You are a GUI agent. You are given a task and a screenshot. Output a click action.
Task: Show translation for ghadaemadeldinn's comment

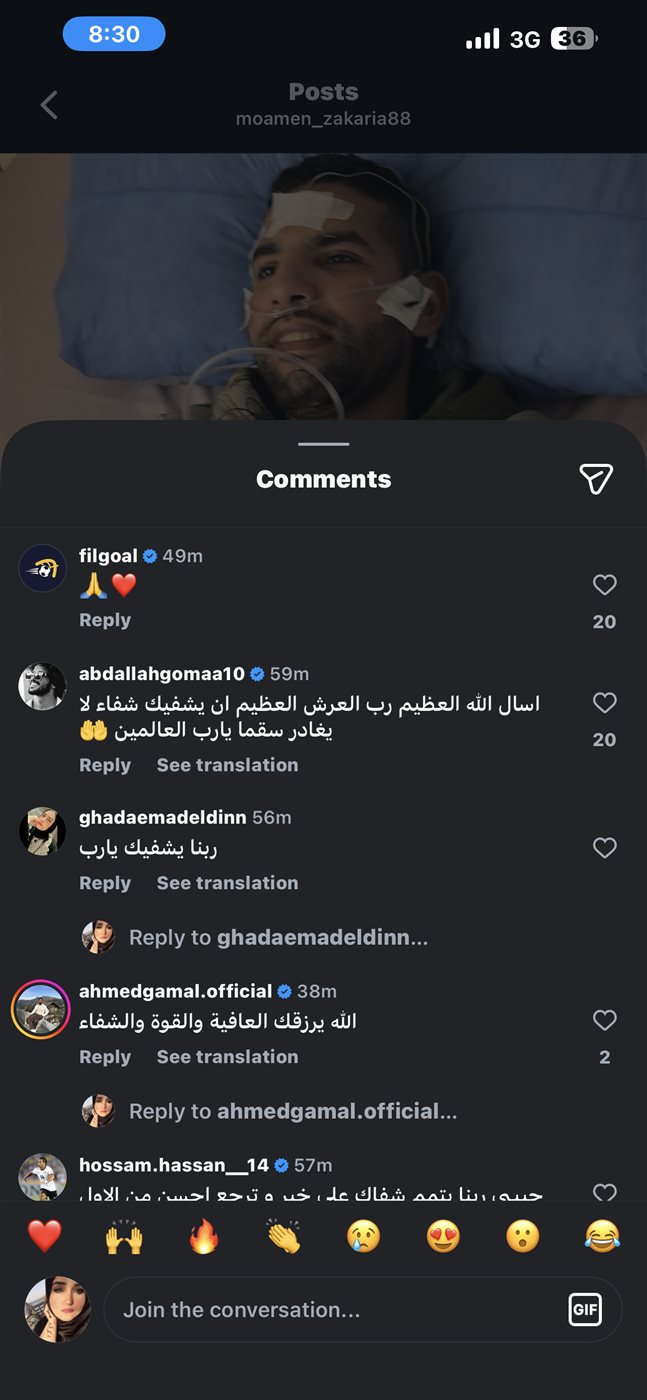[227, 883]
